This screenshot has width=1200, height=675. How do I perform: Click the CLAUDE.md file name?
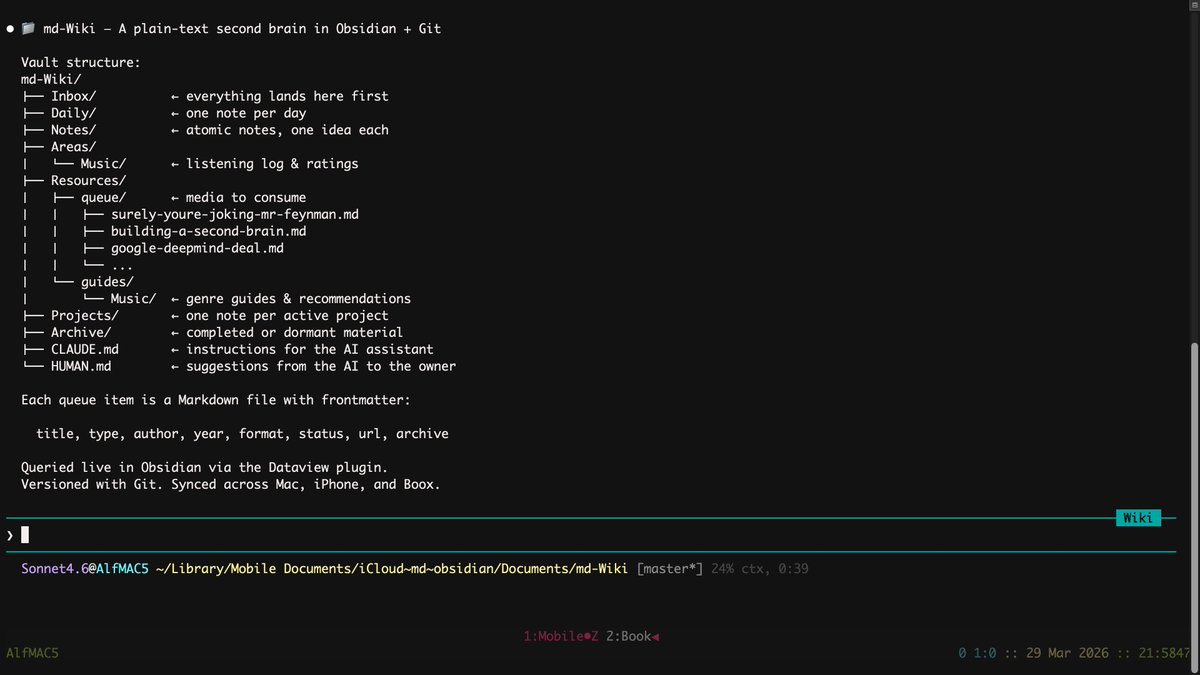[85, 349]
